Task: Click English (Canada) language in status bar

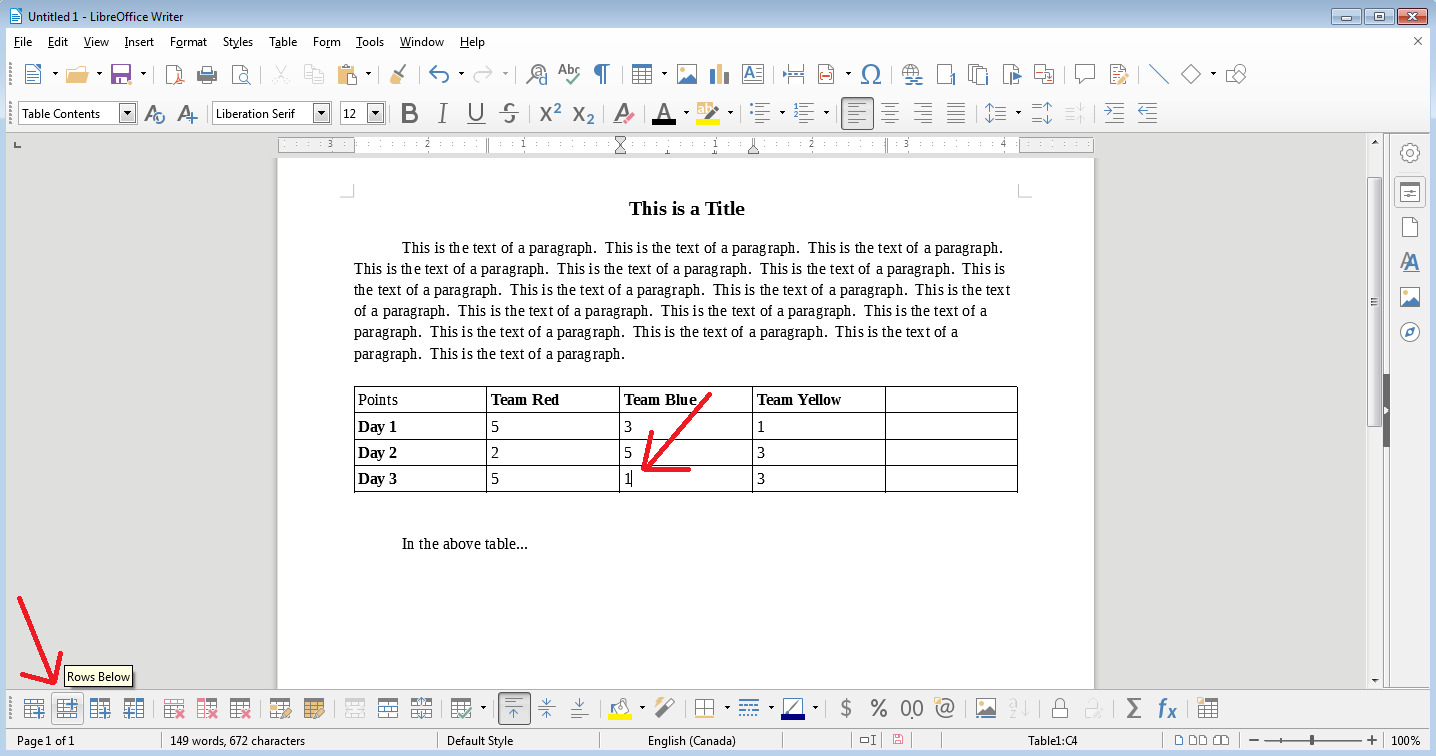Action: pyautogui.click(x=692, y=741)
